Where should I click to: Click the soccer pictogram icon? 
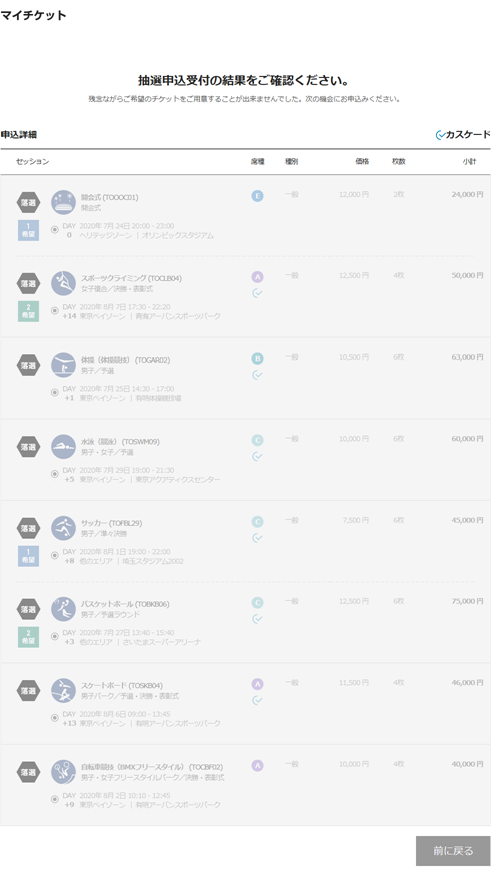point(63,528)
